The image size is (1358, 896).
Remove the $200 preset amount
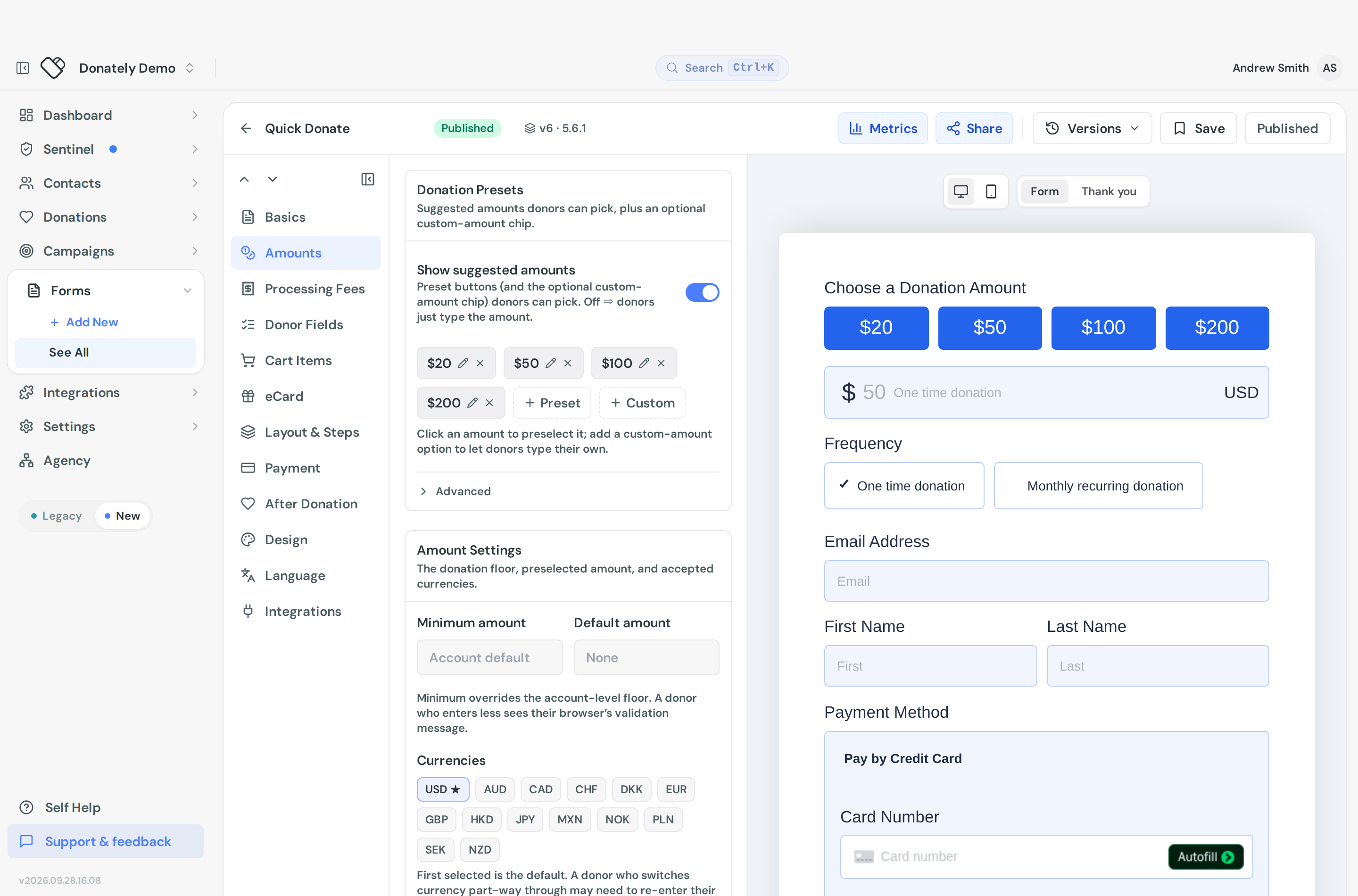pyautogui.click(x=489, y=403)
